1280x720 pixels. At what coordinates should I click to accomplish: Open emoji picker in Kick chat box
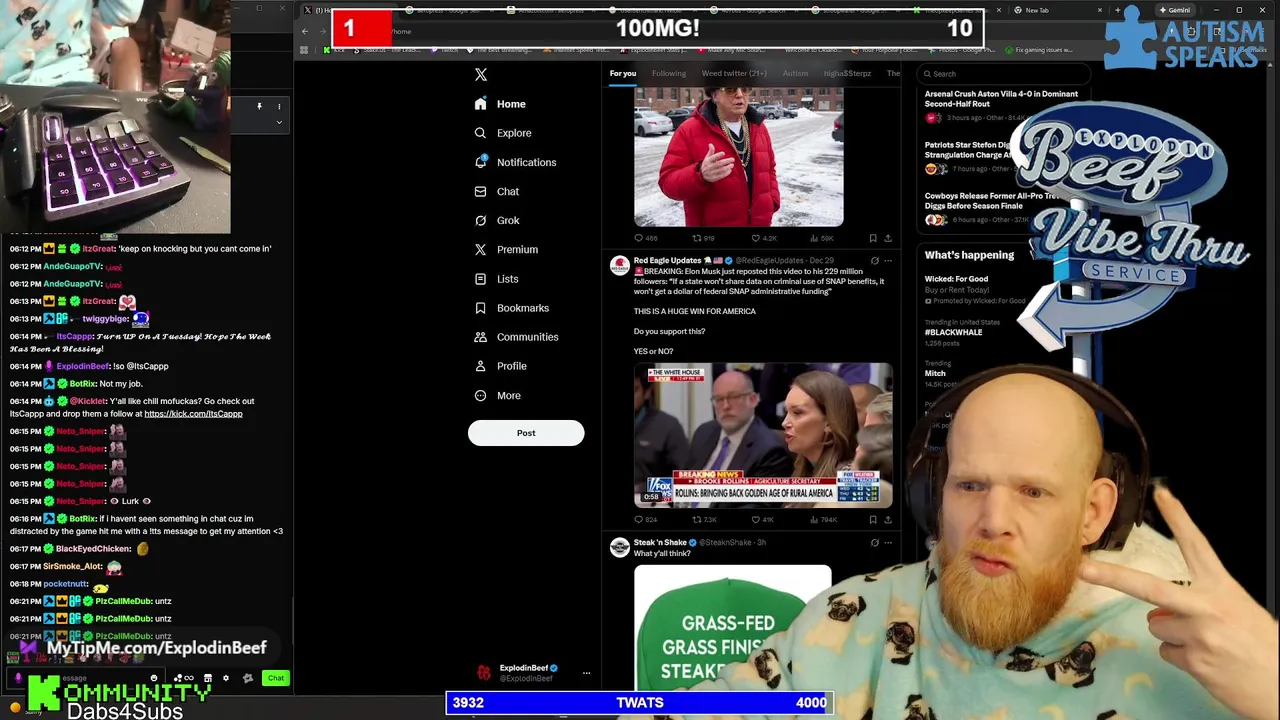pos(154,678)
